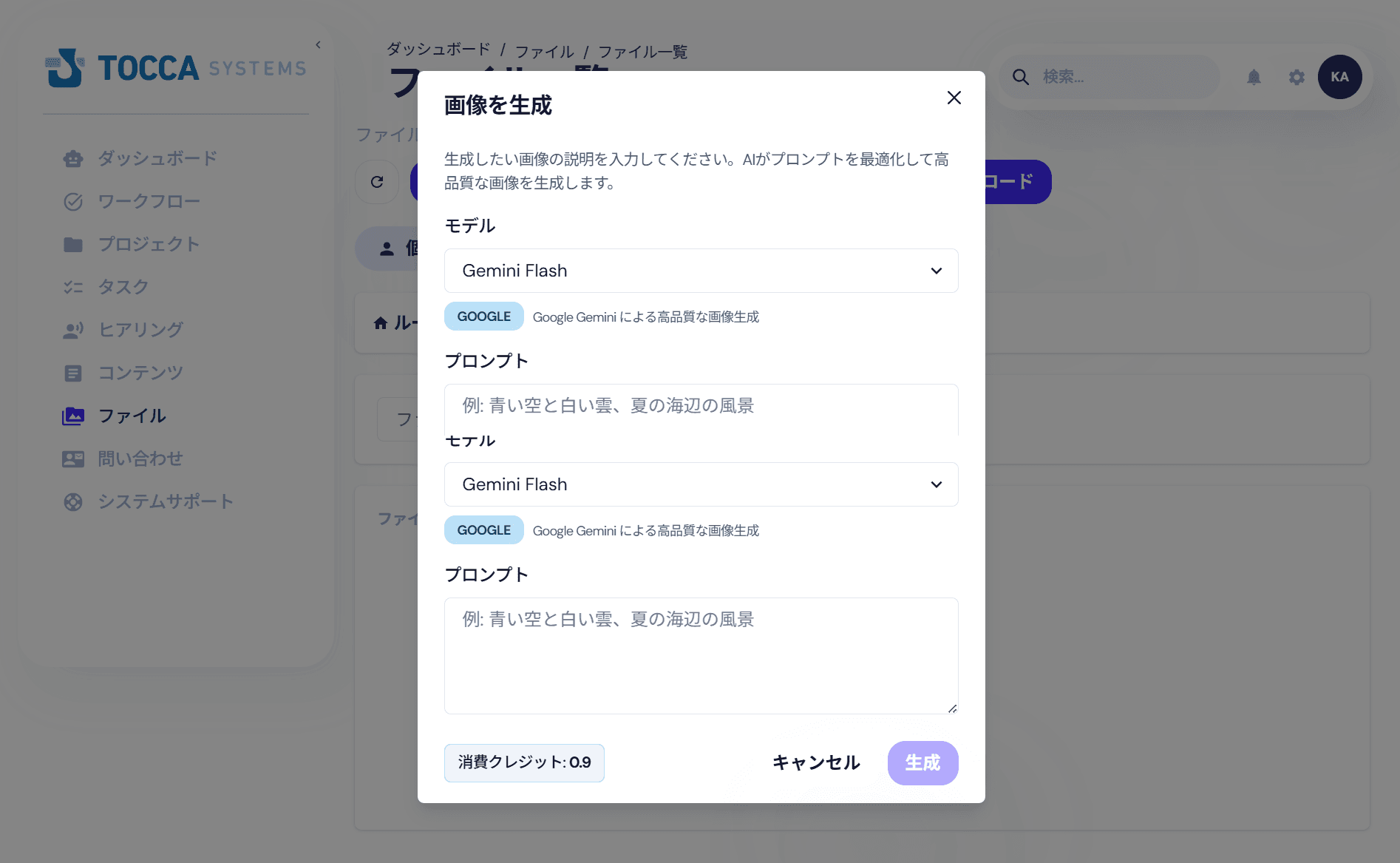The width and height of the screenshot is (1400, 863).
Task: Select the タスク checklist icon
Action: (x=74, y=287)
